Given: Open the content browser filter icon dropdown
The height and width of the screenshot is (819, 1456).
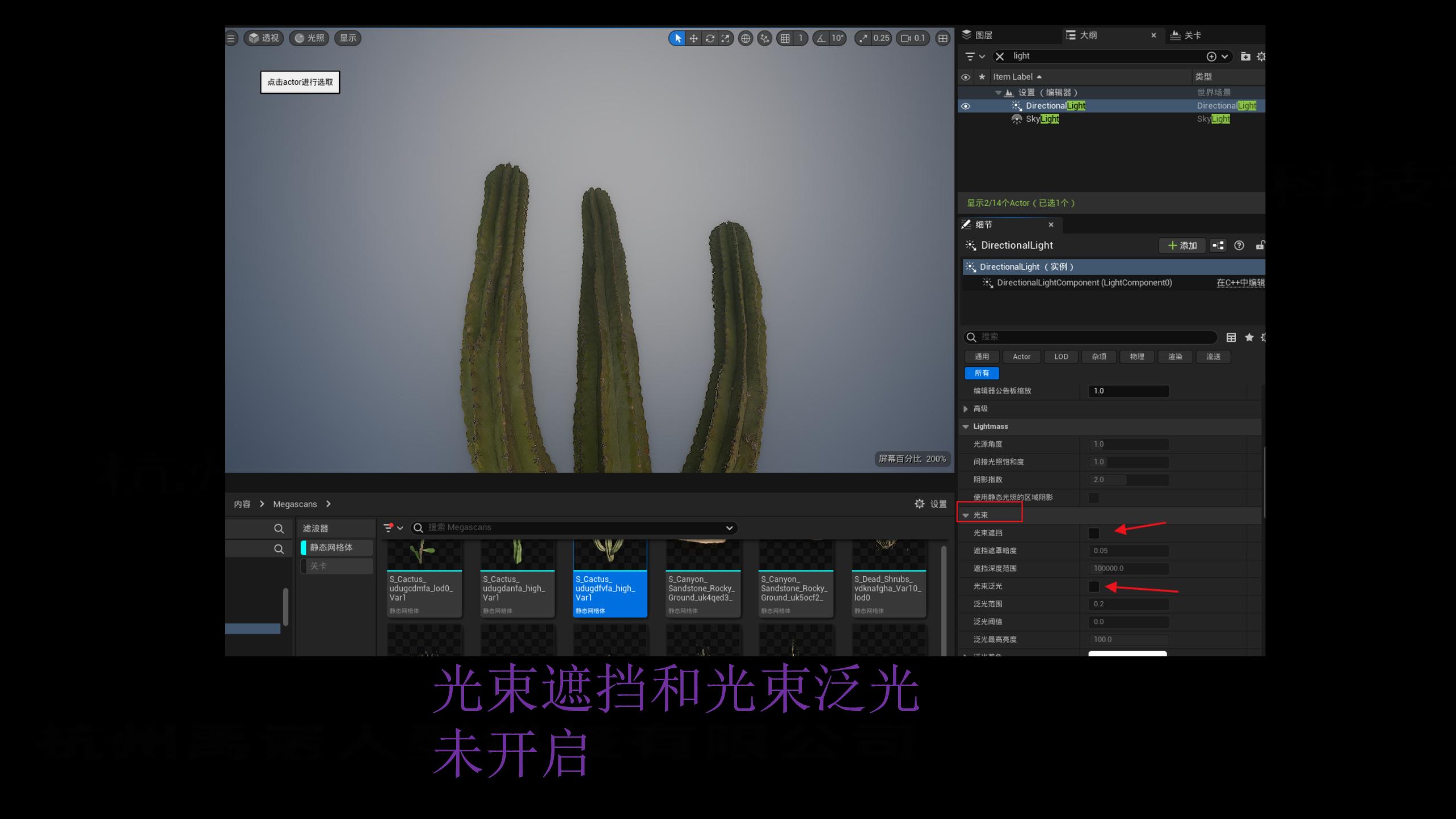Looking at the screenshot, I should (393, 528).
